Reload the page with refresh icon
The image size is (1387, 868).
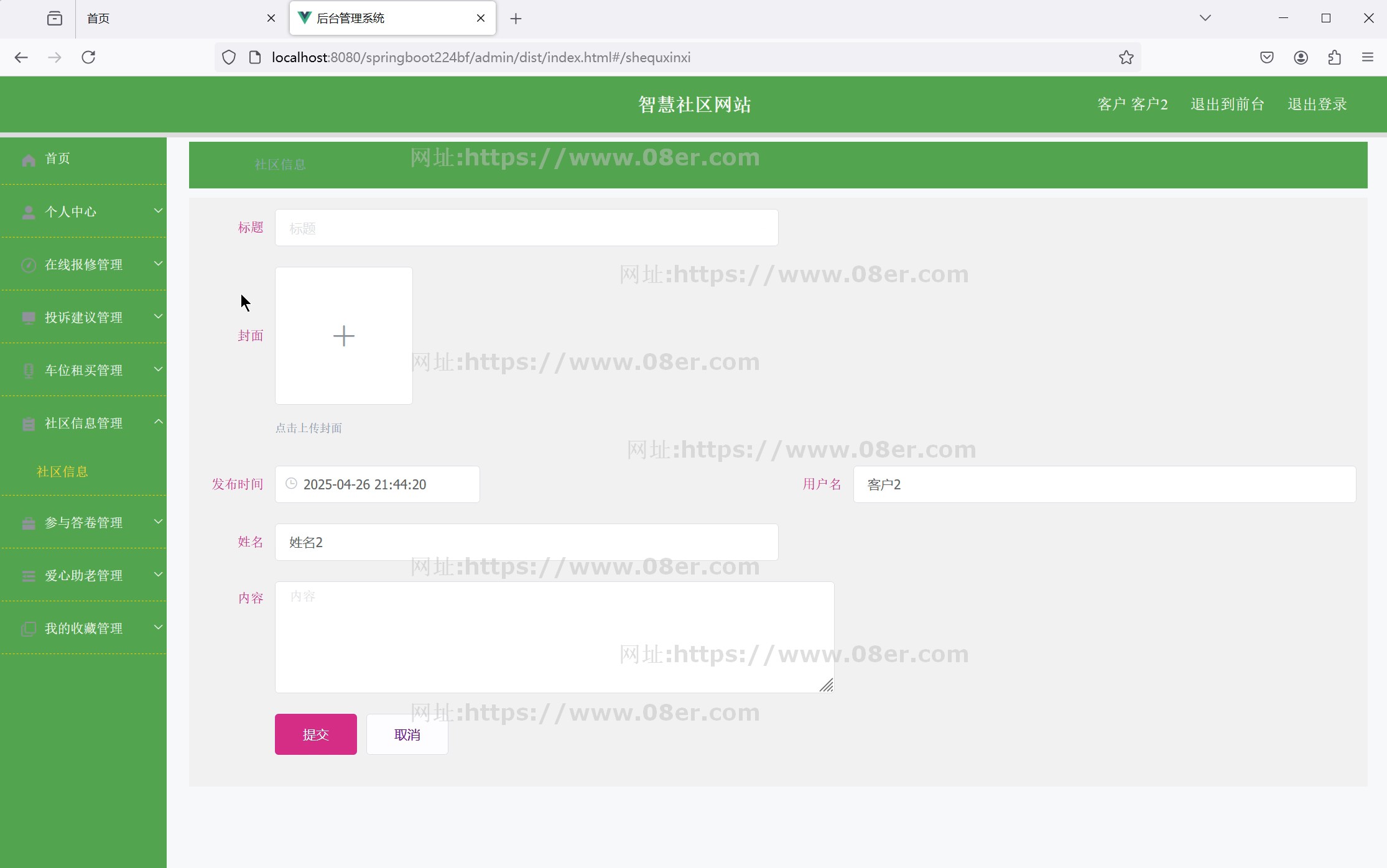(x=88, y=57)
